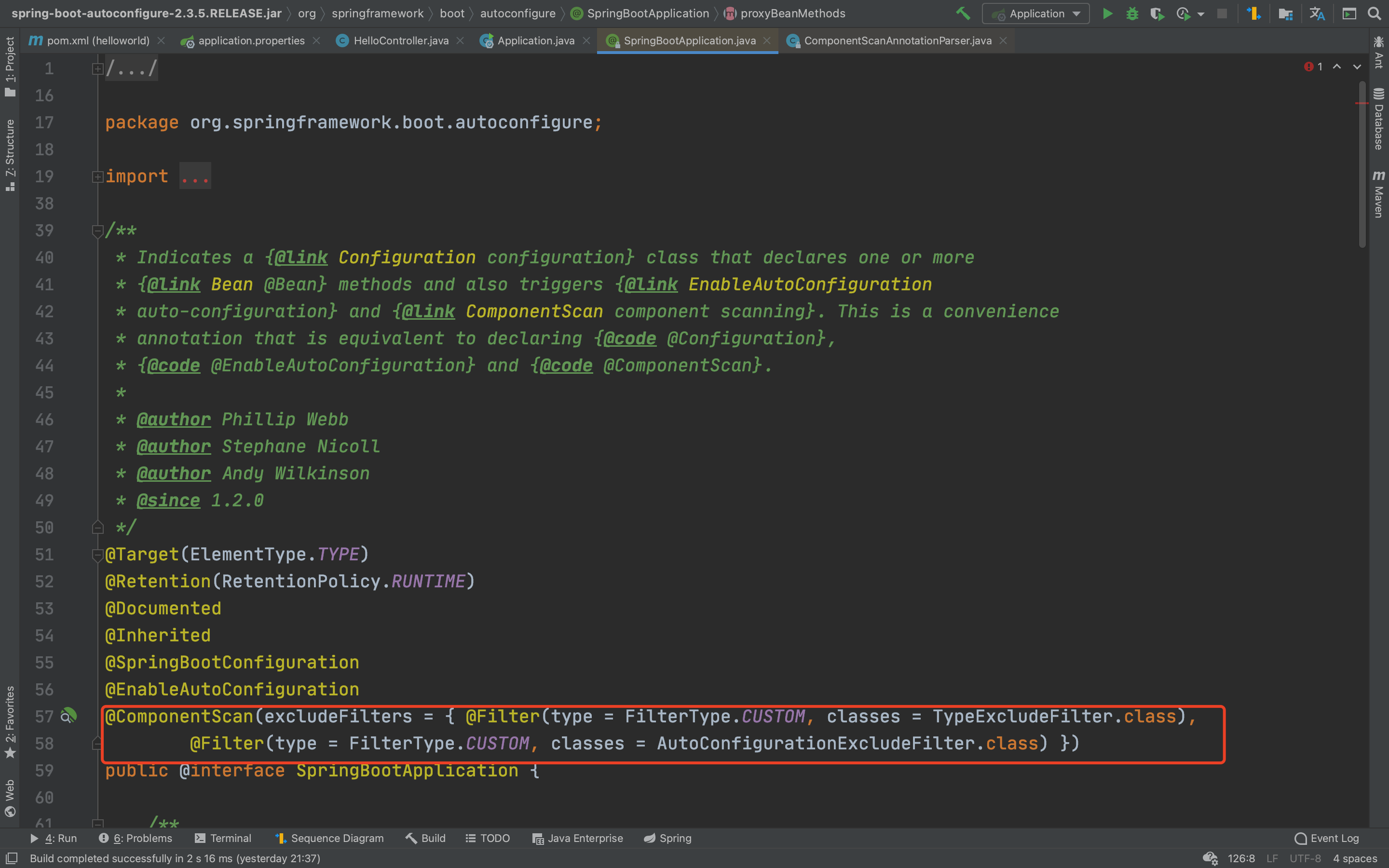
Task: Click the LF line separator entry
Action: click(x=1272, y=858)
